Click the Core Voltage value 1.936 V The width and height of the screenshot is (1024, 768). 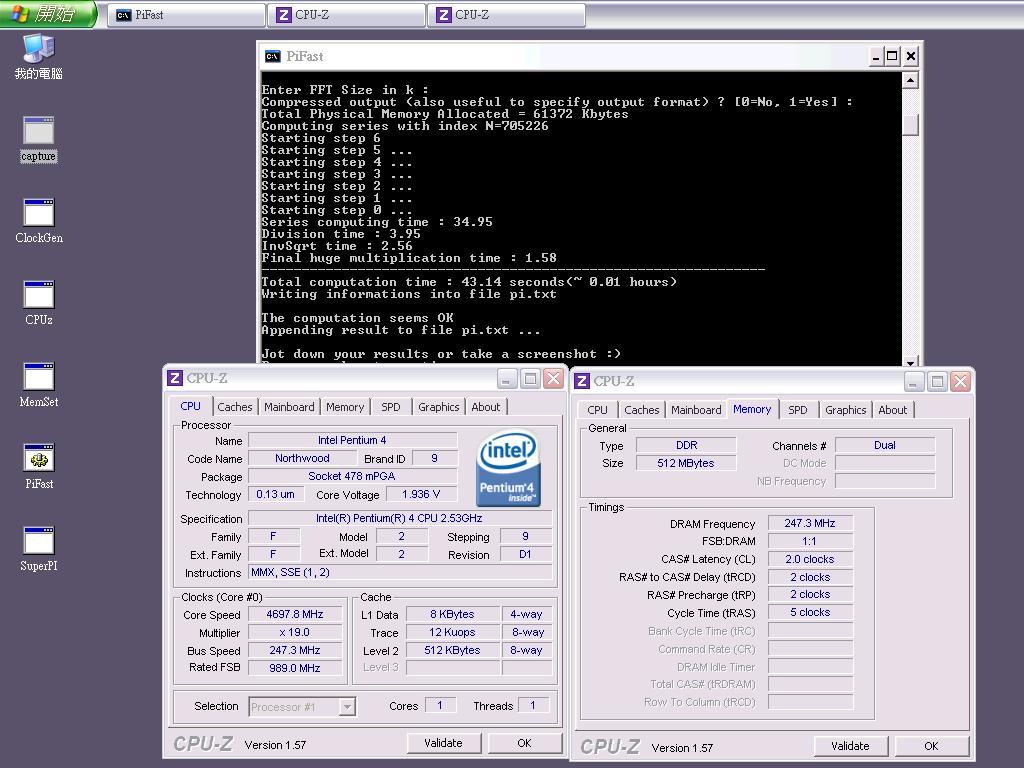pyautogui.click(x=421, y=494)
